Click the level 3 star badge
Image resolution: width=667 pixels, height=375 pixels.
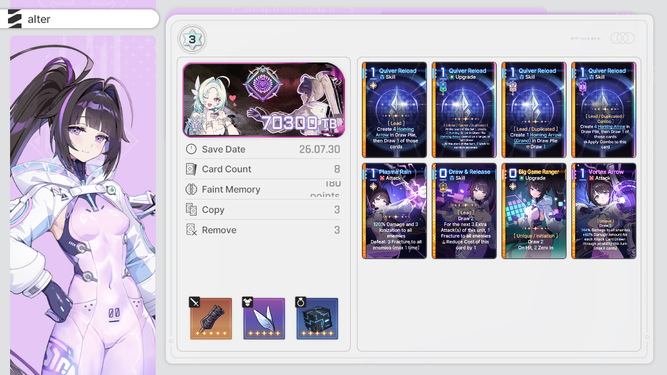192,39
